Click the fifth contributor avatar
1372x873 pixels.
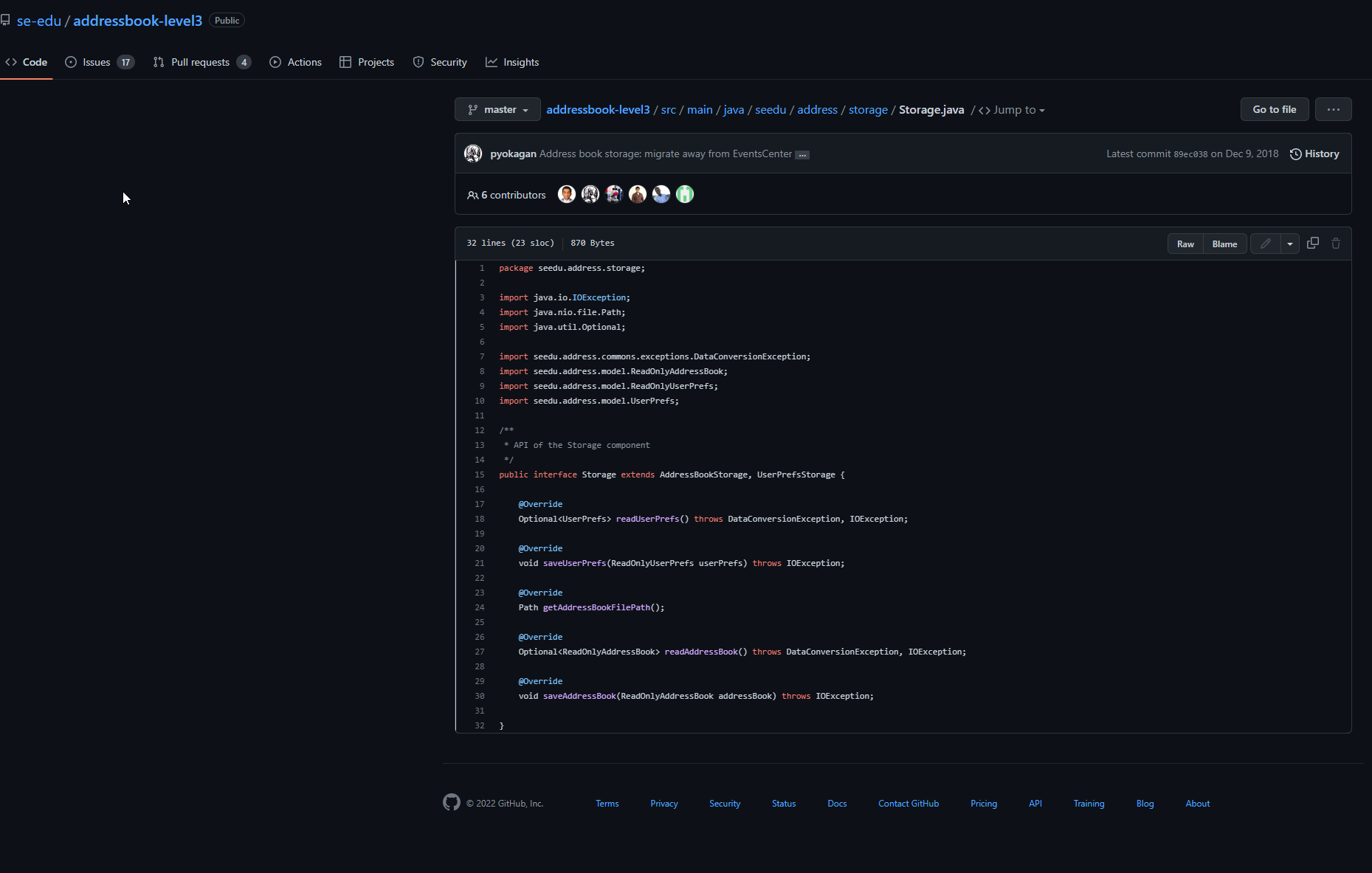point(661,194)
